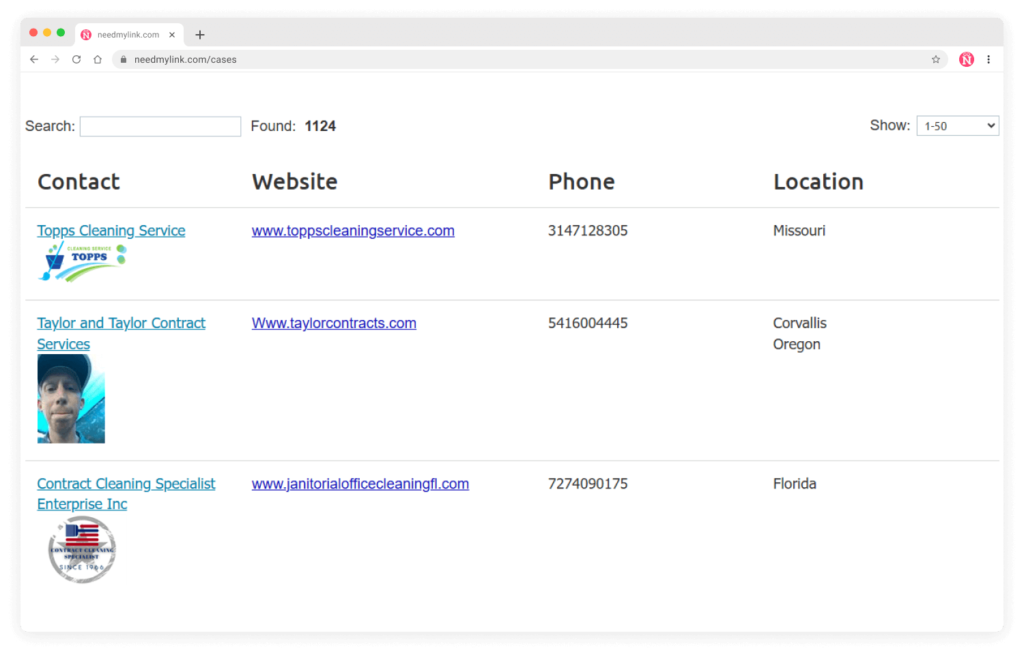Open browser three-dot menu
This screenshot has height=655, width=1024.
[x=988, y=60]
